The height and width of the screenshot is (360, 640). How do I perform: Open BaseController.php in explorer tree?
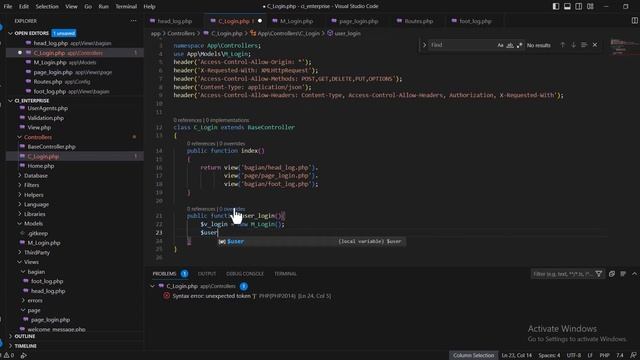coord(51,147)
